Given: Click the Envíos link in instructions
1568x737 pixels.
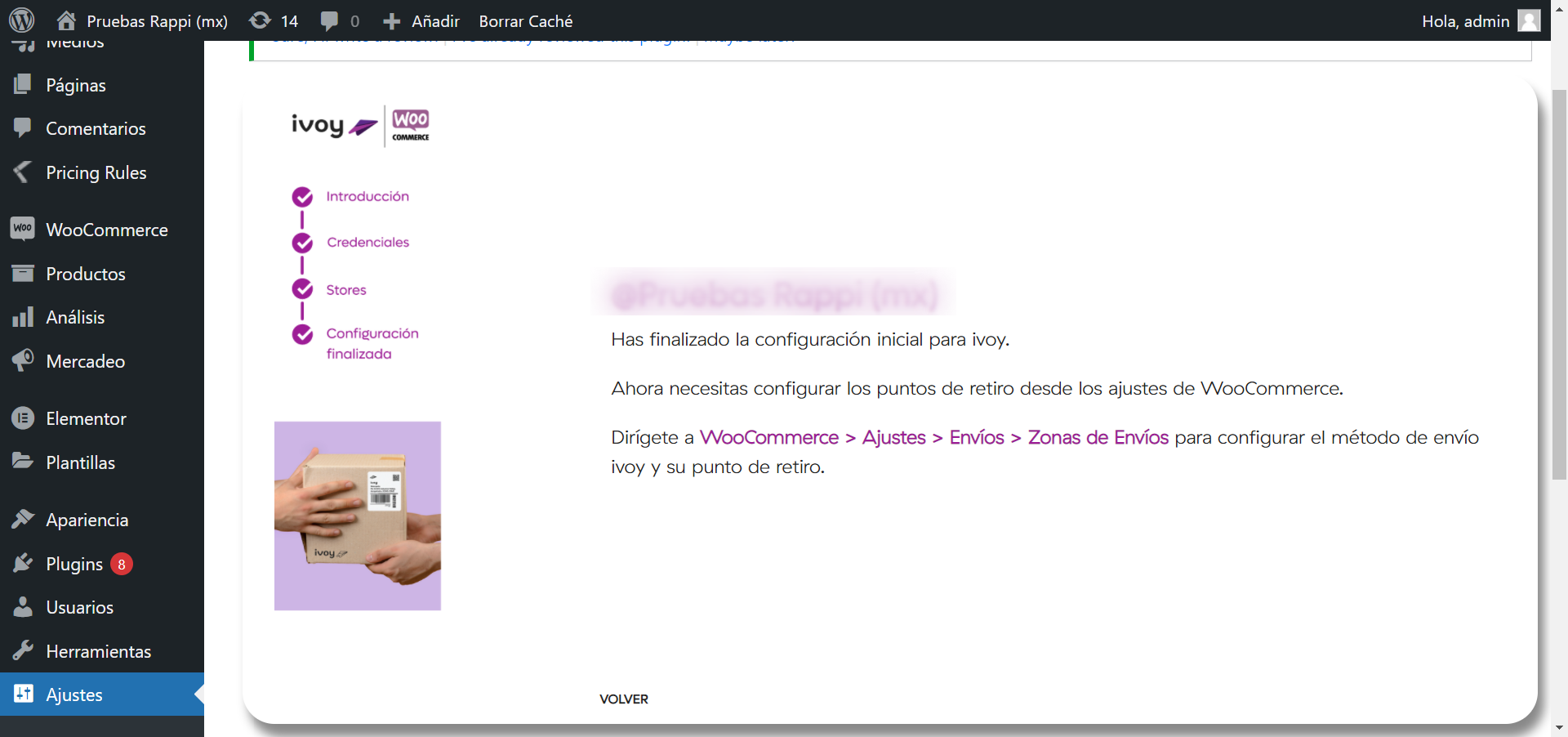Looking at the screenshot, I should (x=977, y=437).
